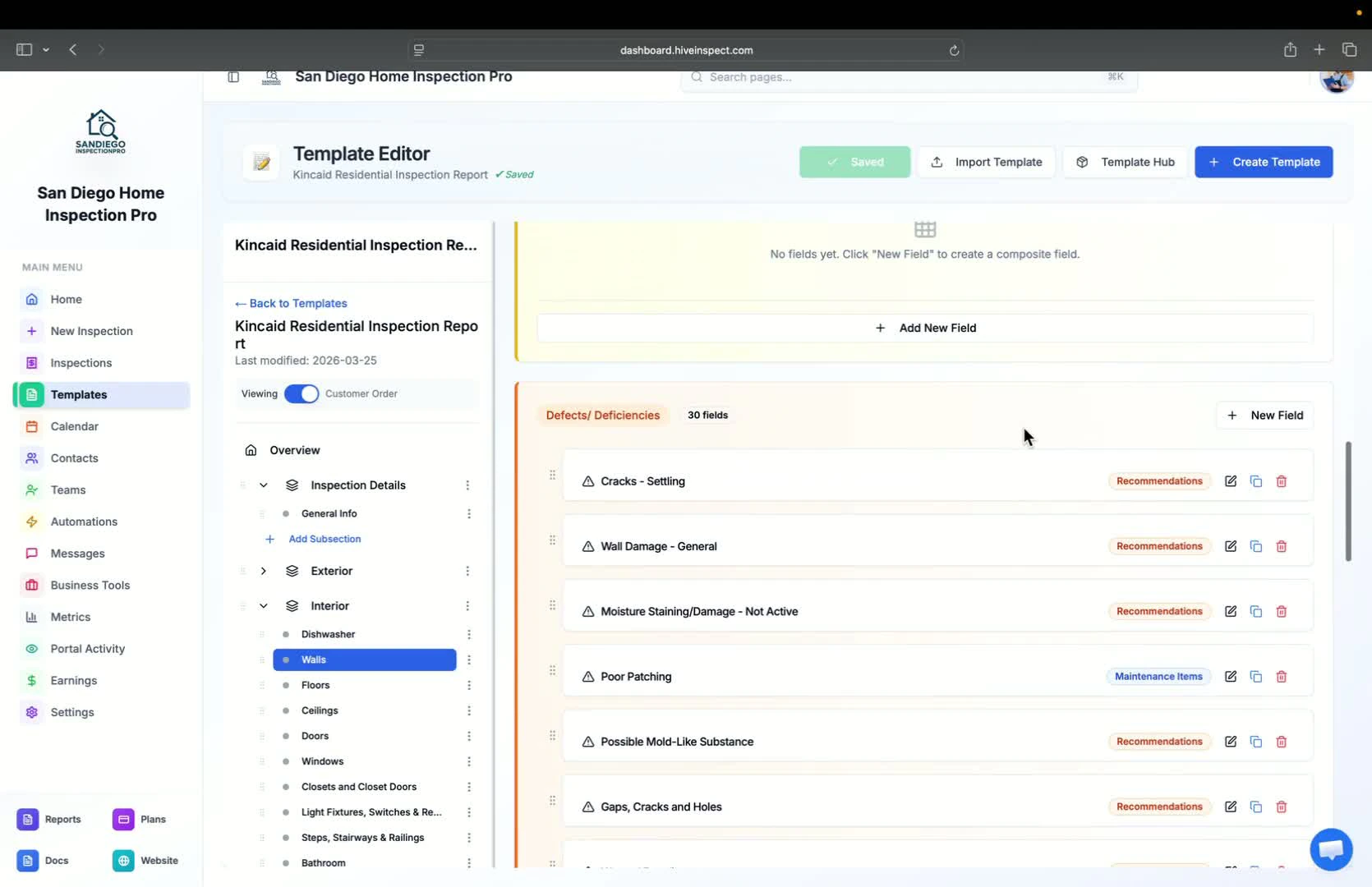Duplicate the Cracks - Settling field
1372x887 pixels.
1256,481
